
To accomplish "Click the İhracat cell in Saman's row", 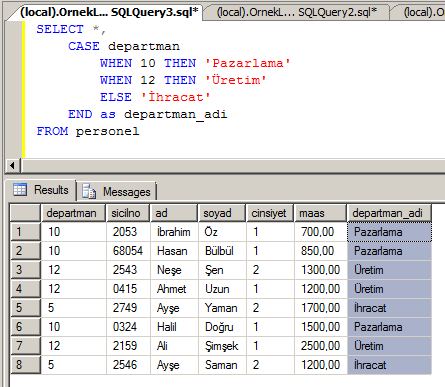I will [389, 365].
